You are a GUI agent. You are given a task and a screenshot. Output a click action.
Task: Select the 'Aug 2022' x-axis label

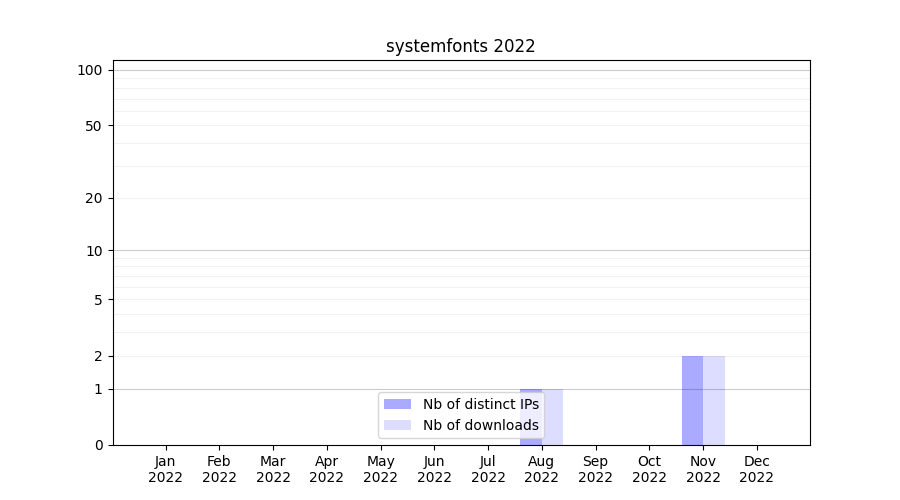click(541, 469)
